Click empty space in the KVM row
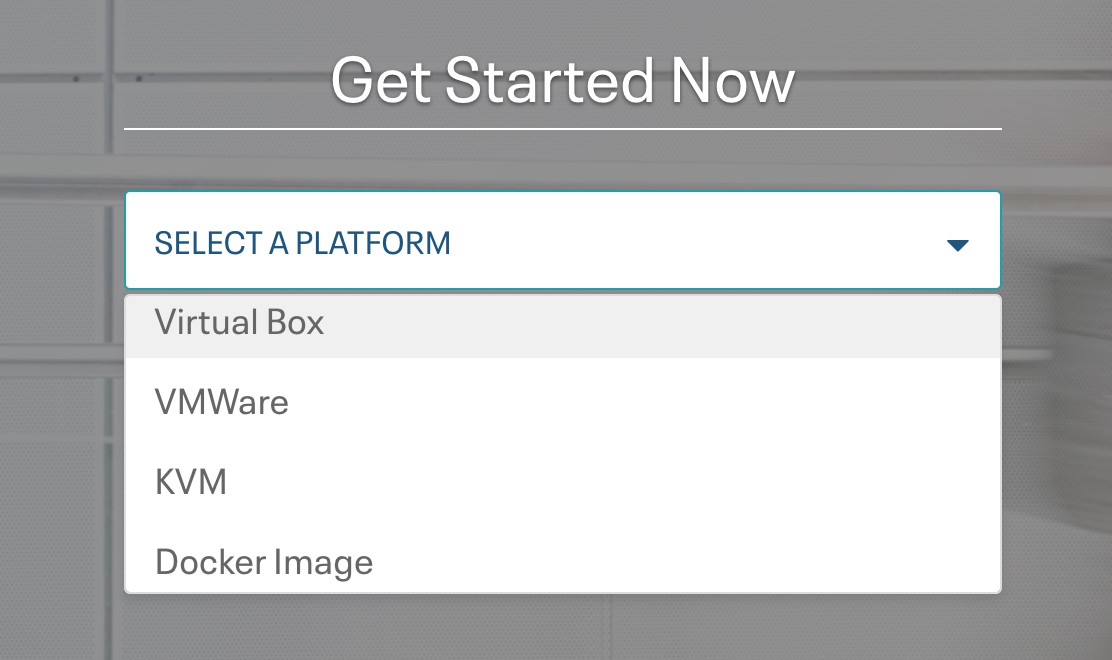The width and height of the screenshot is (1112, 660). tap(610, 482)
